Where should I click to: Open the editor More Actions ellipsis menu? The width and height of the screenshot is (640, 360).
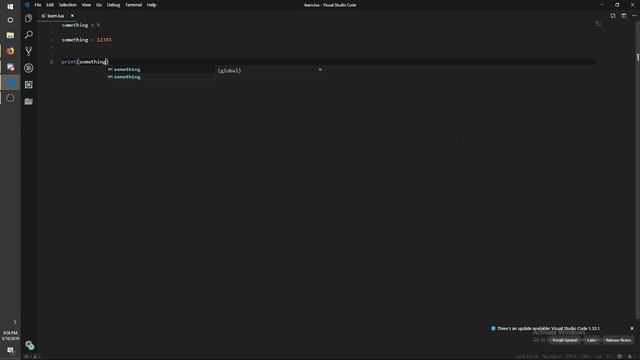click(634, 16)
